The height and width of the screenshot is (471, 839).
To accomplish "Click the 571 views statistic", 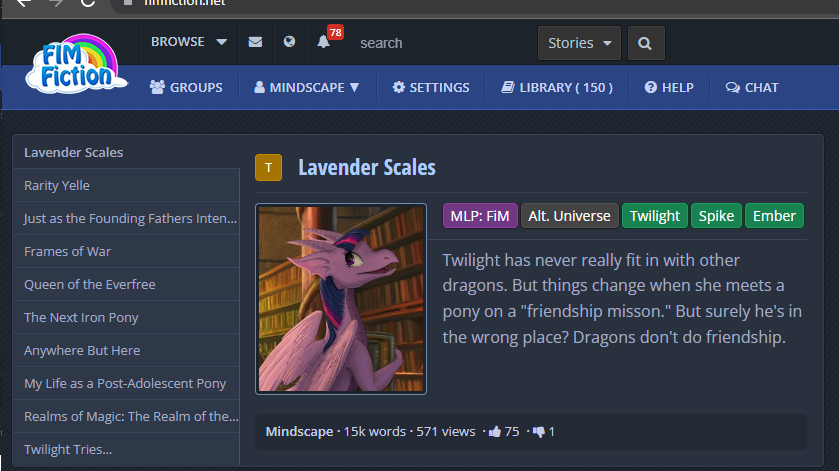I will tap(446, 431).
